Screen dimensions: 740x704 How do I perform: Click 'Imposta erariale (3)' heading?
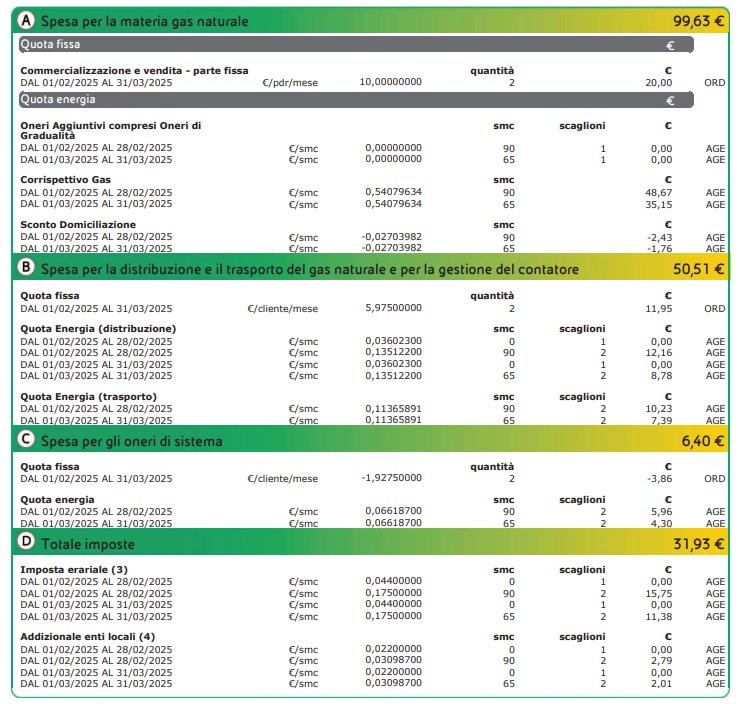(74, 570)
